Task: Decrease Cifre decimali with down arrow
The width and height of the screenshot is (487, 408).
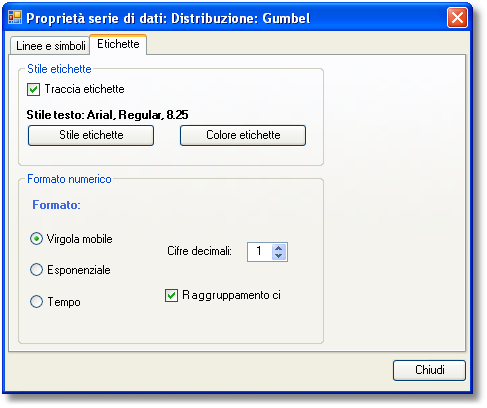Action: coord(279,256)
